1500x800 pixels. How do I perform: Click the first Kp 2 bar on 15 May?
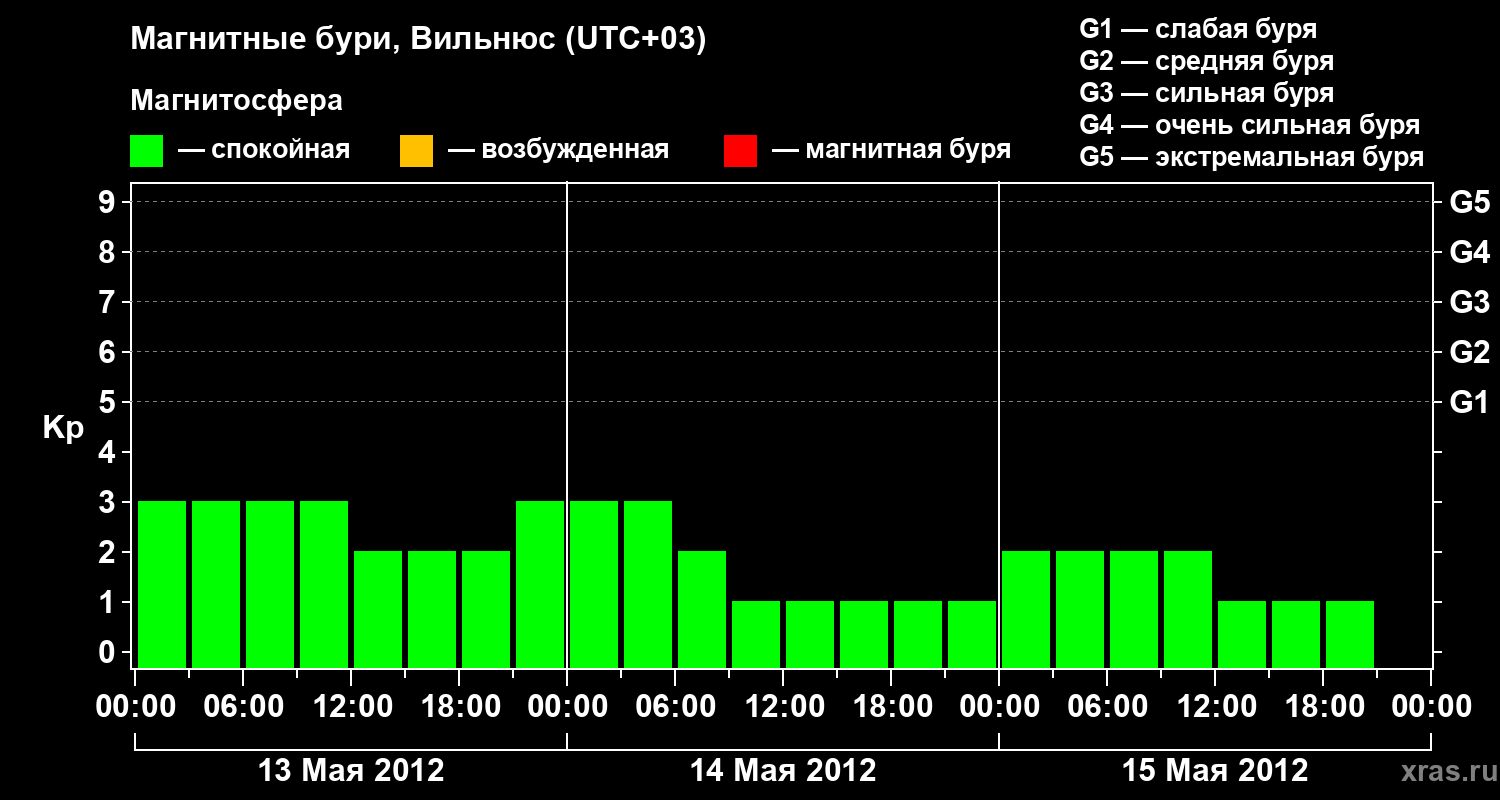(x=1026, y=609)
